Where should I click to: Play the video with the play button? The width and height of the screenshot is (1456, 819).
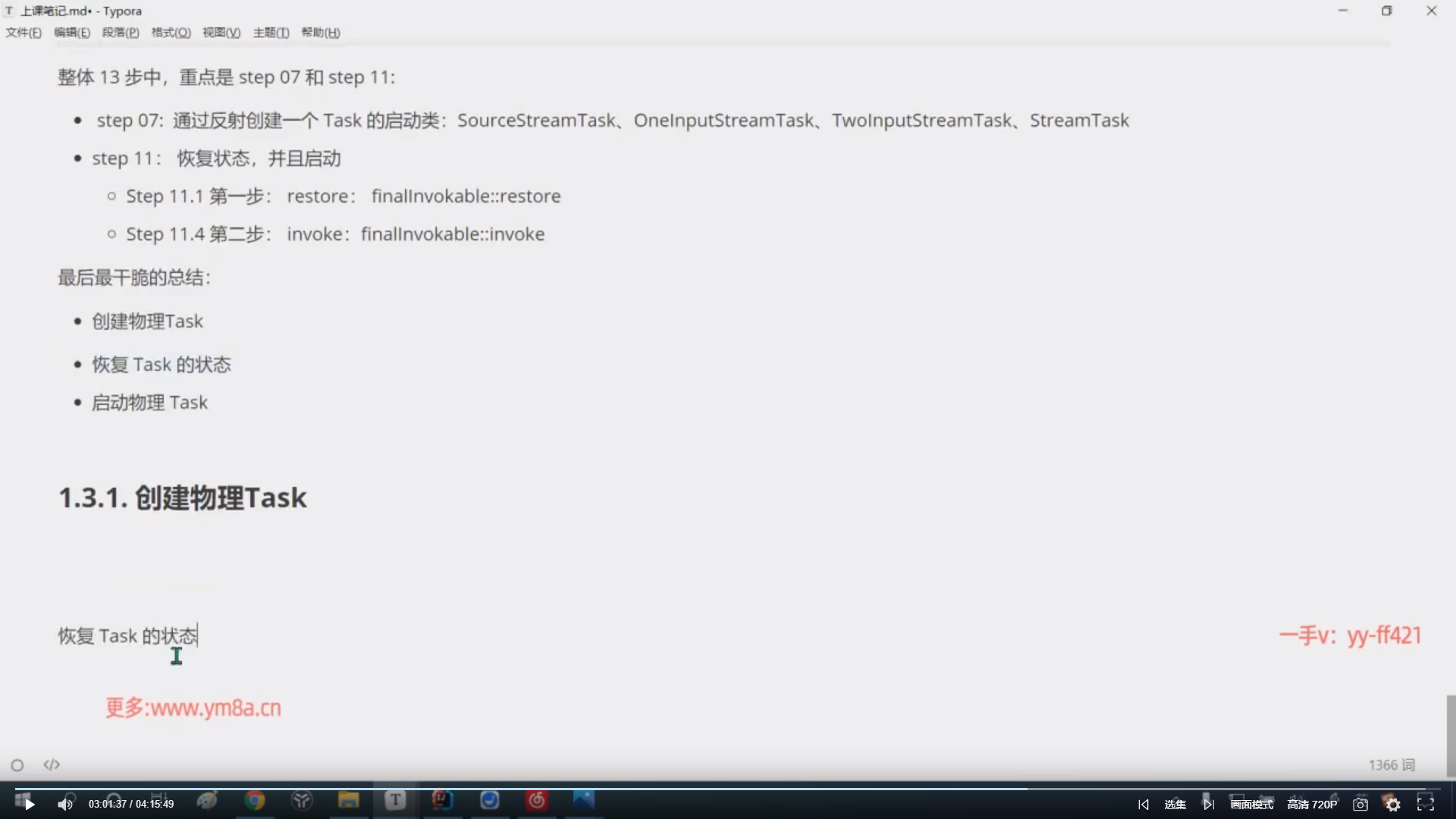pos(29,805)
